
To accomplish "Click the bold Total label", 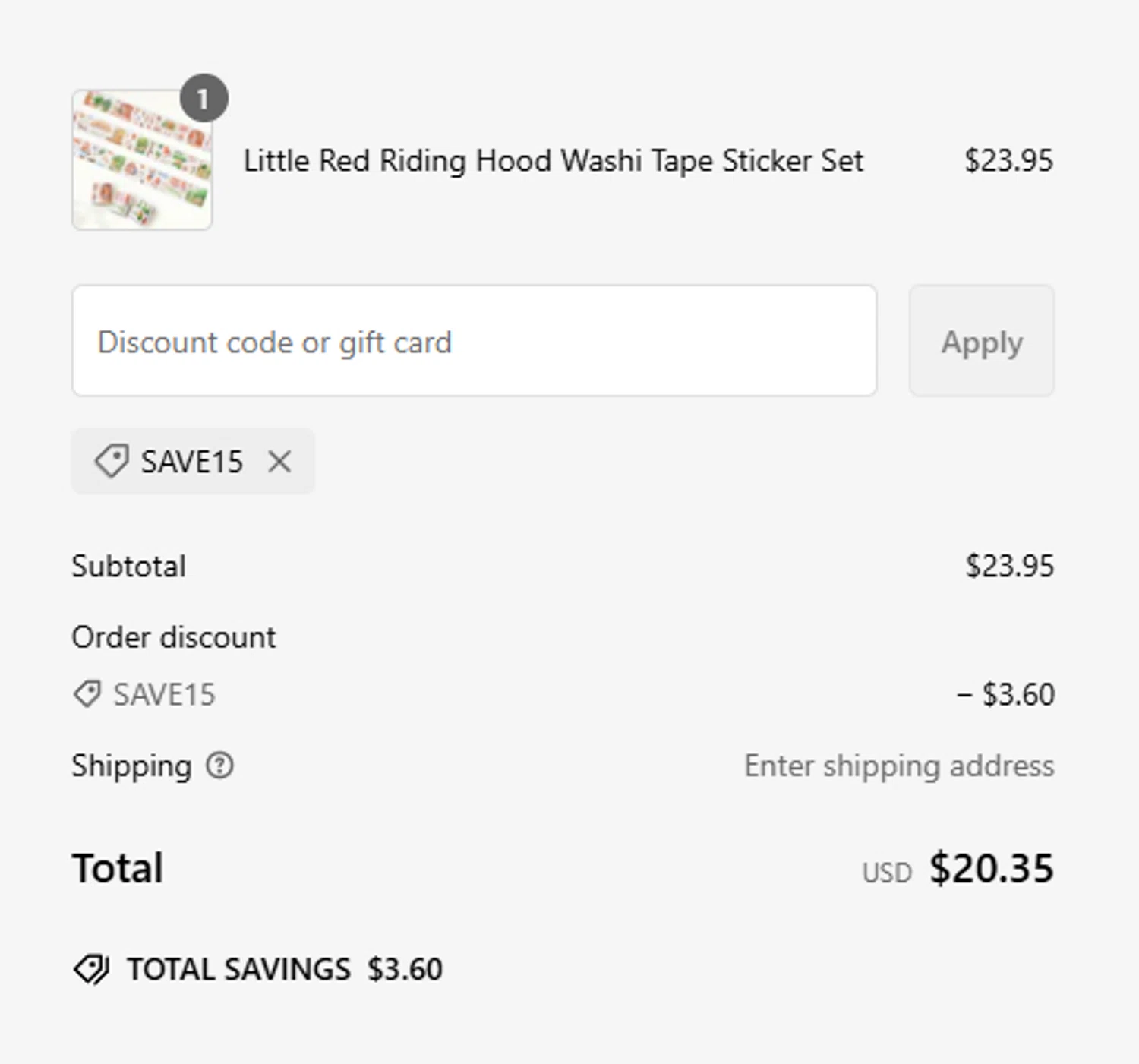I will point(118,868).
